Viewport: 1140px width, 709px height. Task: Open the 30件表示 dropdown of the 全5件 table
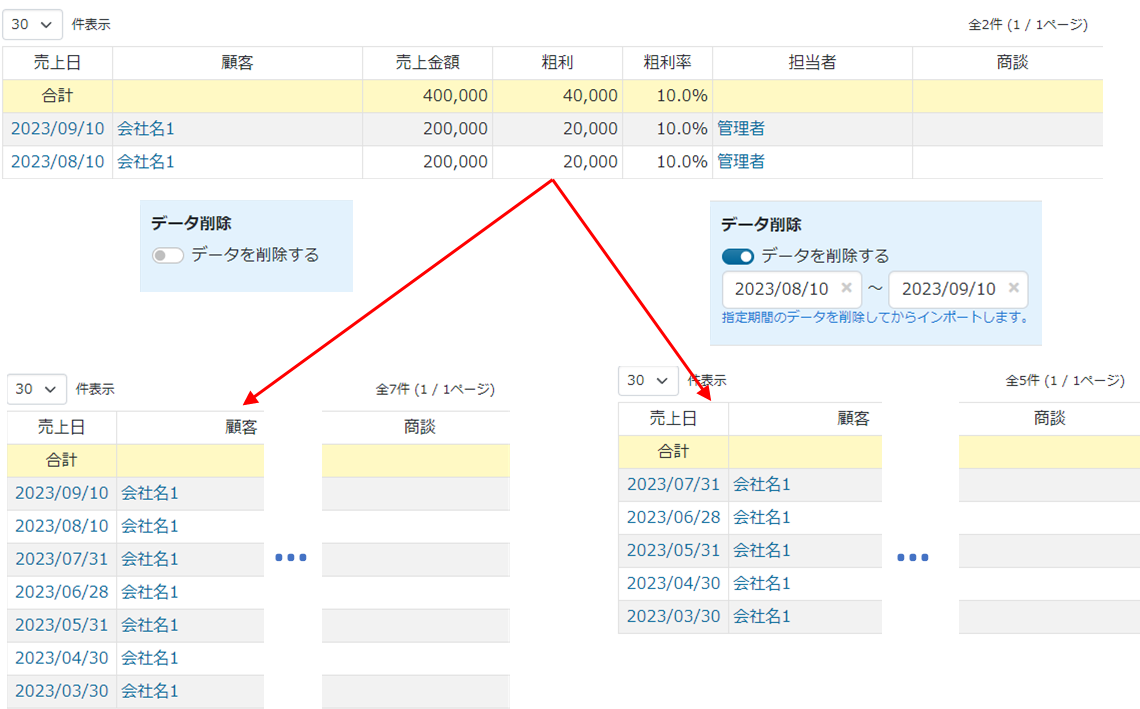tap(648, 380)
